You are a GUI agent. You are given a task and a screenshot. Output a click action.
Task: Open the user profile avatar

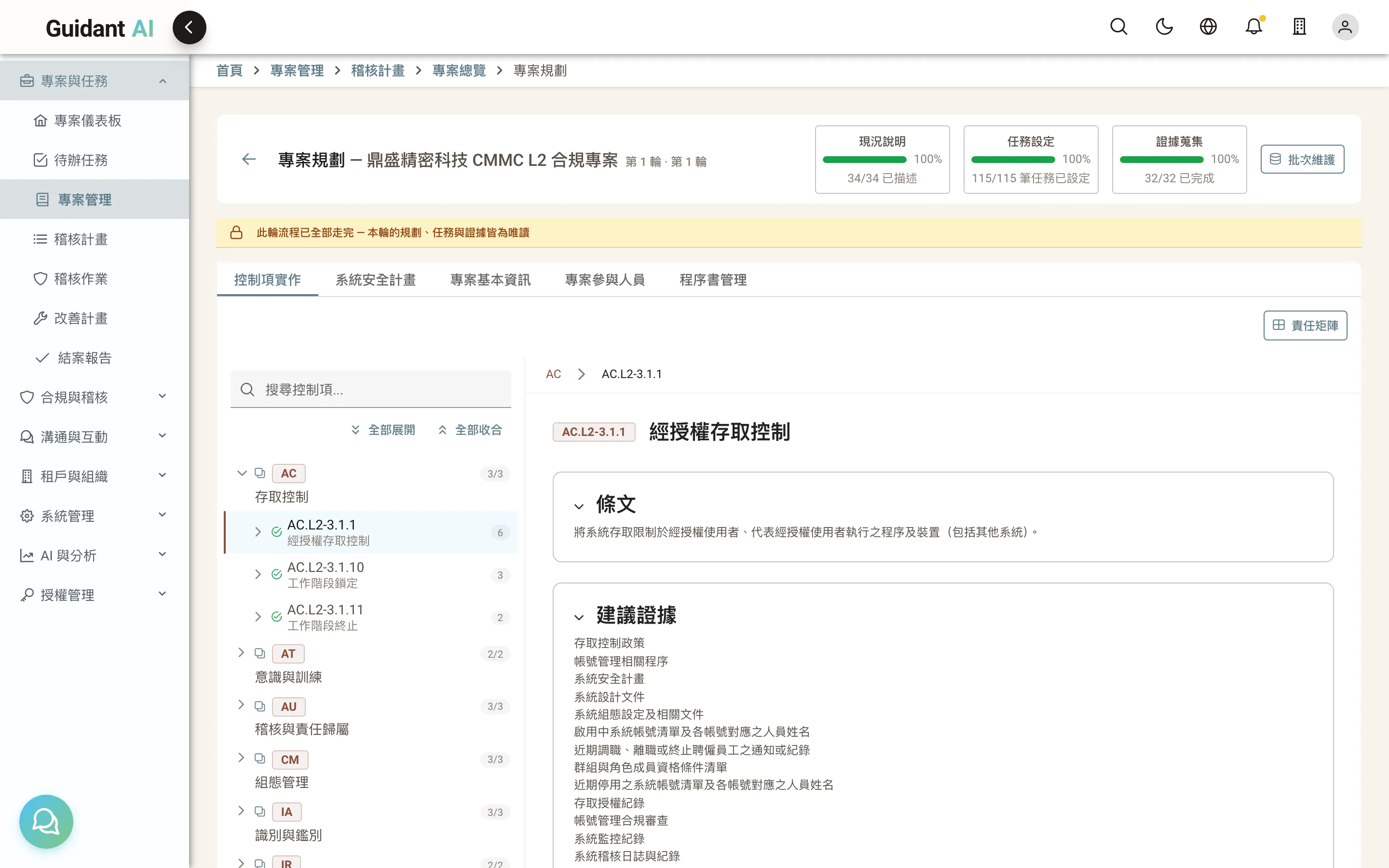1345,27
